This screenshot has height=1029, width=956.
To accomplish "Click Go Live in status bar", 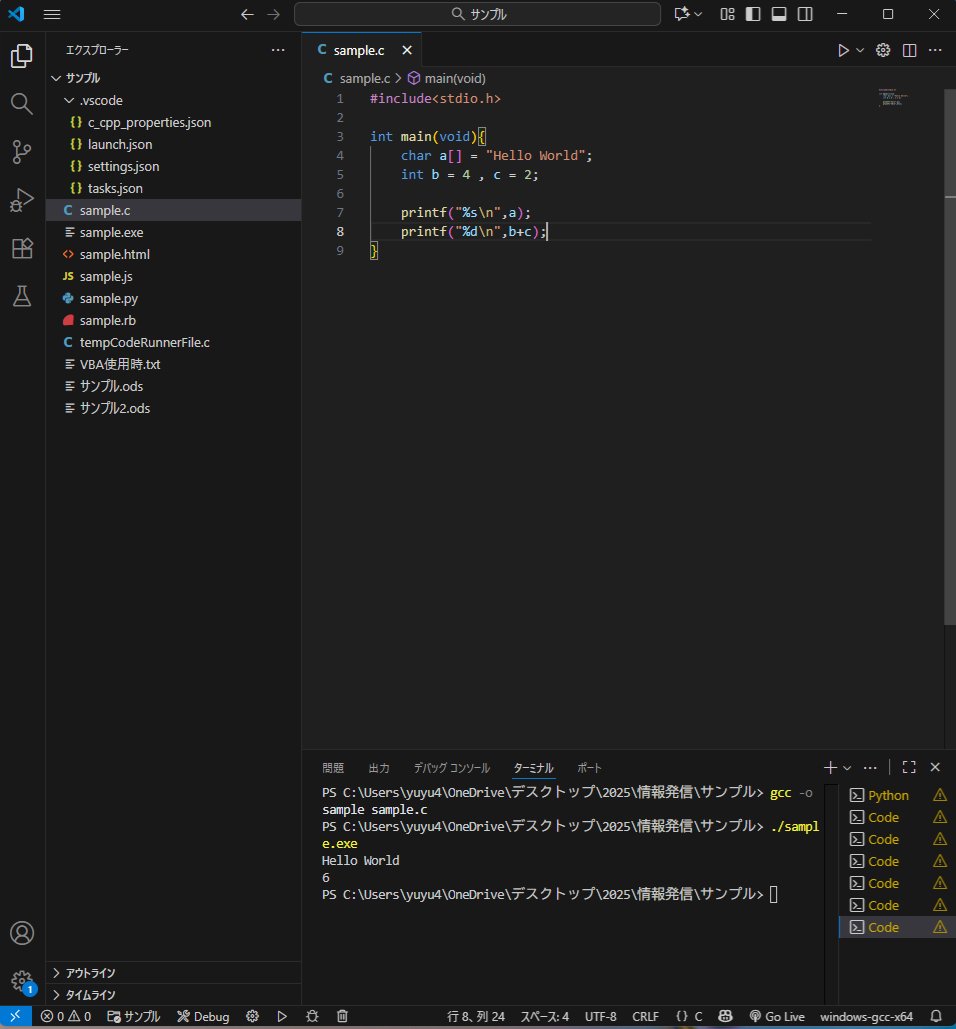I will (777, 1017).
